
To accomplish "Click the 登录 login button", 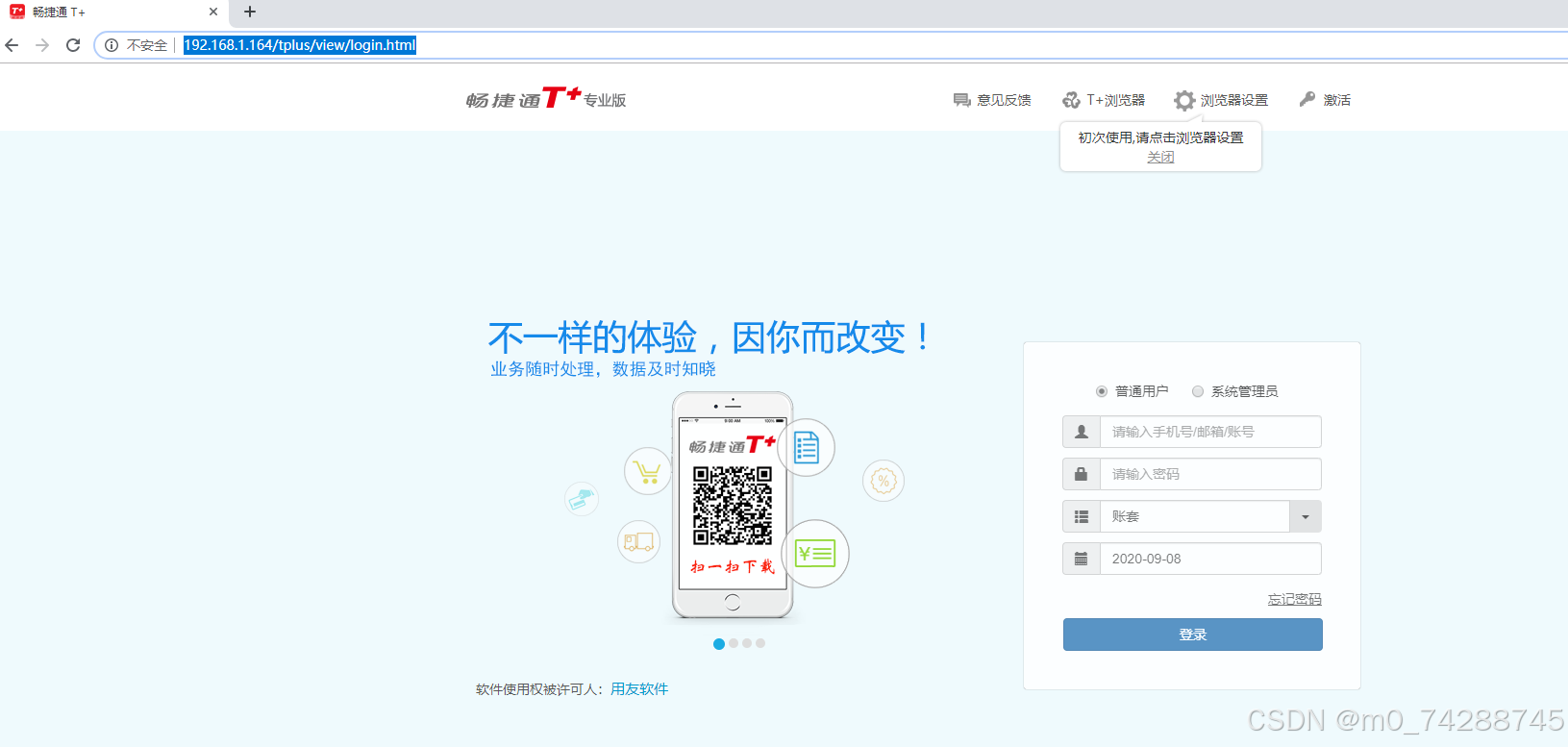I will pos(1192,635).
